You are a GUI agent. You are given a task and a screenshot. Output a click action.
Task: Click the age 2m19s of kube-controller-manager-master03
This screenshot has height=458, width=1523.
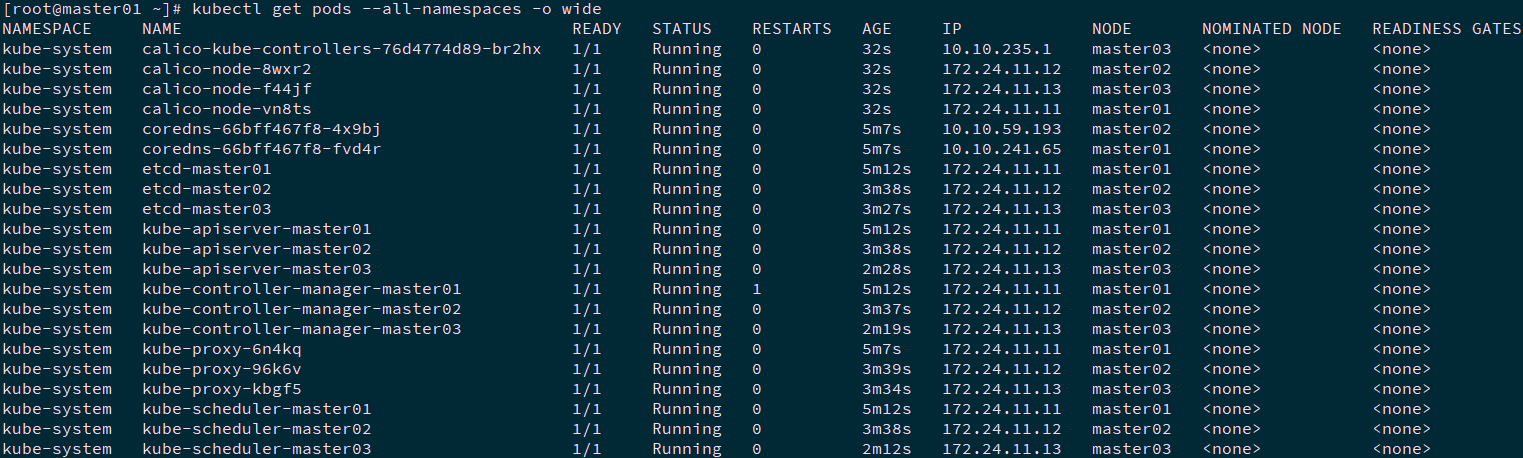886,329
